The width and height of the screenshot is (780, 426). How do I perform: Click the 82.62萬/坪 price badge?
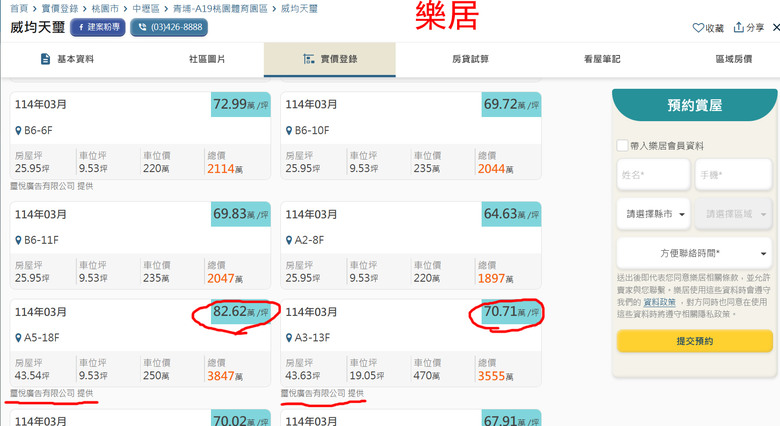coord(241,312)
